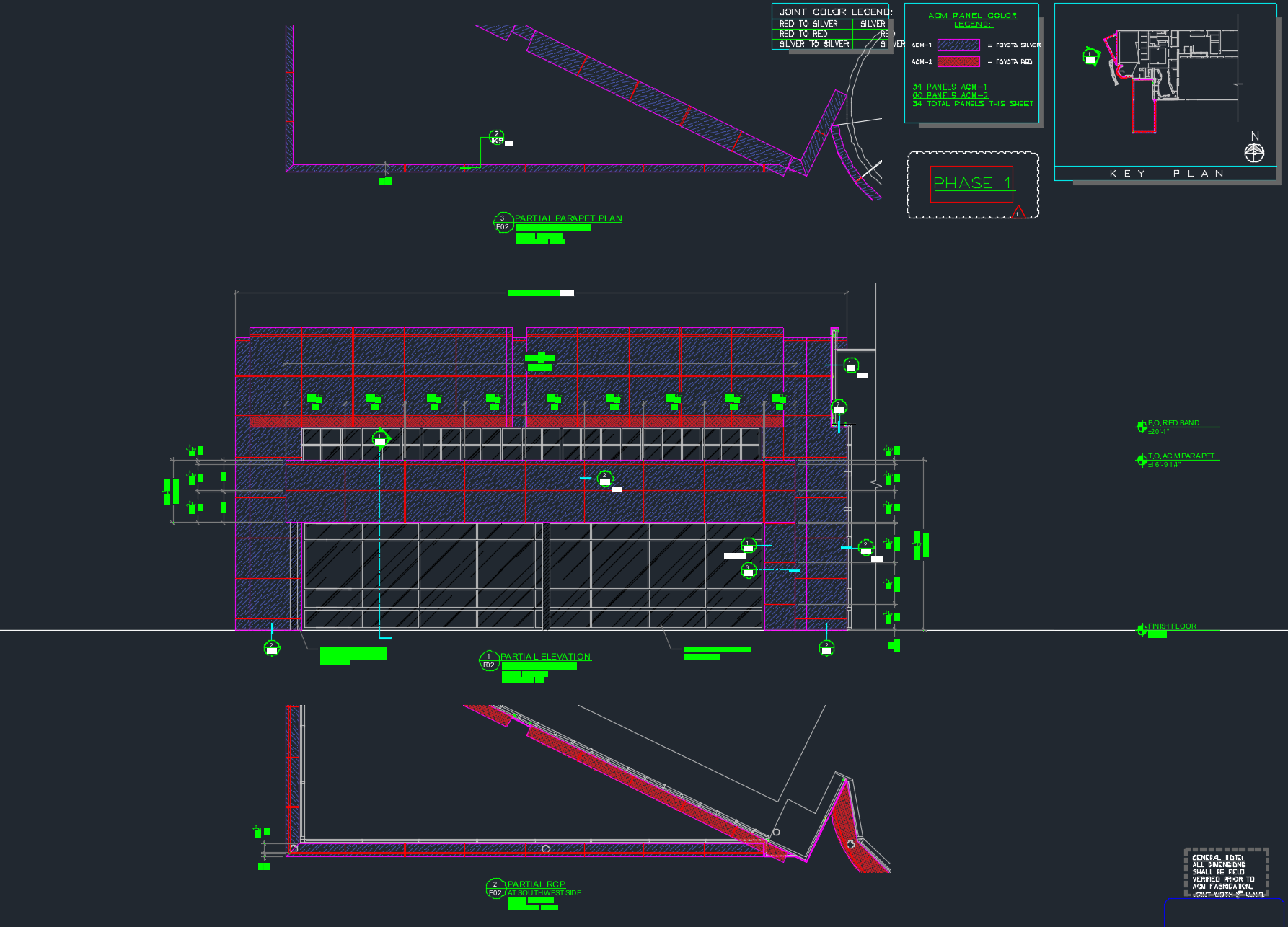Screen dimensions: 1288x927
Task: Click the north arrow compass symbol
Action: (1254, 152)
